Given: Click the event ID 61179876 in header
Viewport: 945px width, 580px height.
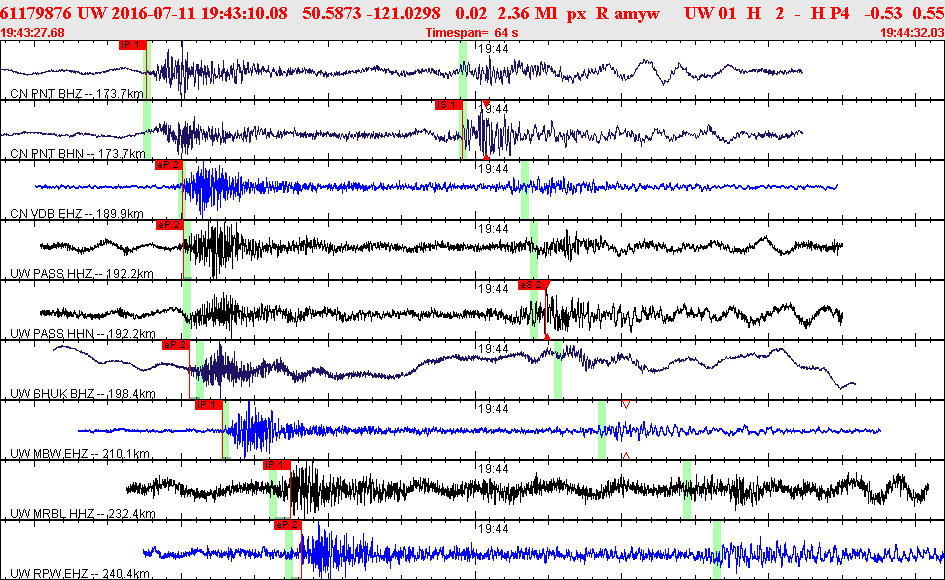Looking at the screenshot, I should coord(36,13).
